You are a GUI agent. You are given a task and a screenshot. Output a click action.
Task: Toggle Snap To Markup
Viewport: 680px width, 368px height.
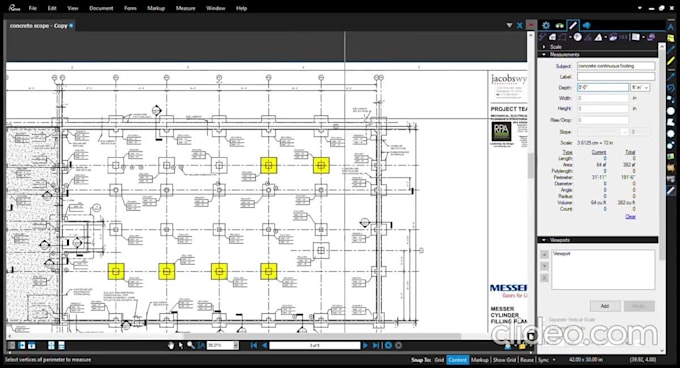[480, 360]
